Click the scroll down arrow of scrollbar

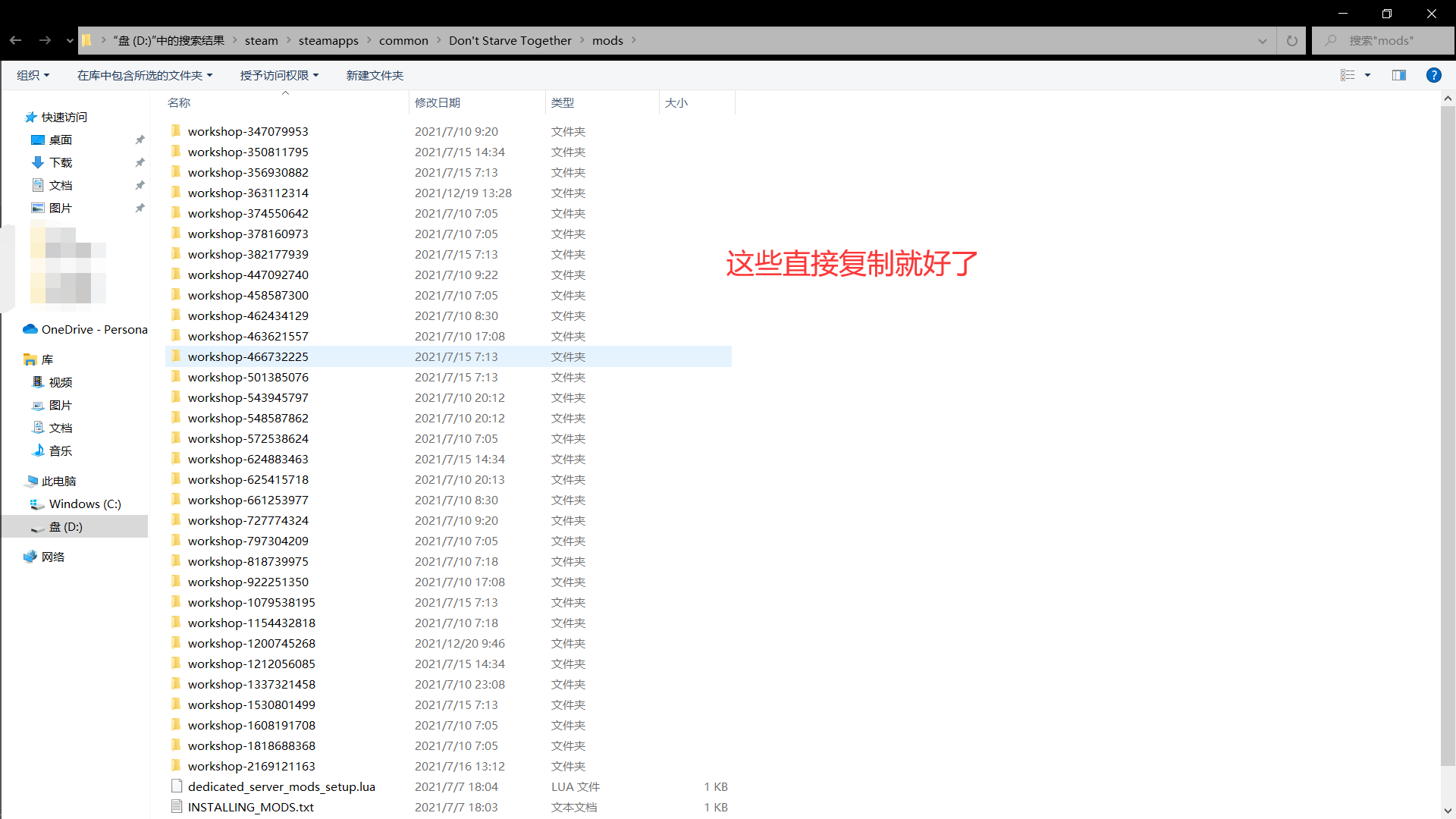tap(1448, 811)
